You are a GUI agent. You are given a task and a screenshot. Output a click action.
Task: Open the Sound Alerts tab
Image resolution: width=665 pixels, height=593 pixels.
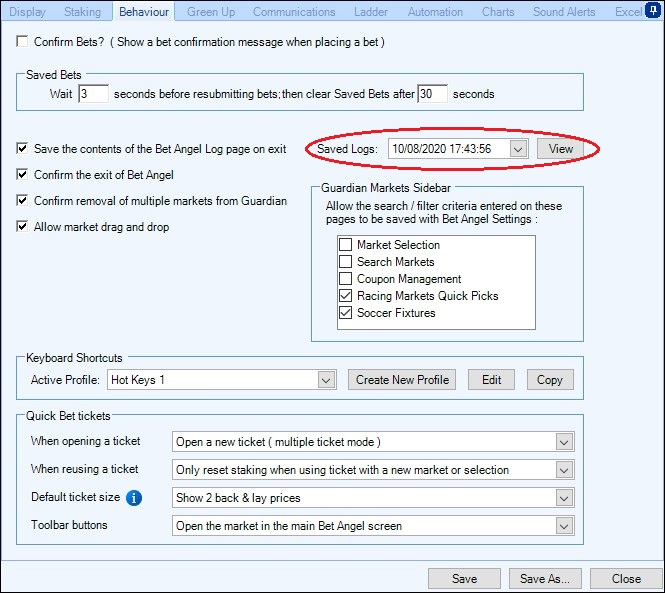click(564, 11)
